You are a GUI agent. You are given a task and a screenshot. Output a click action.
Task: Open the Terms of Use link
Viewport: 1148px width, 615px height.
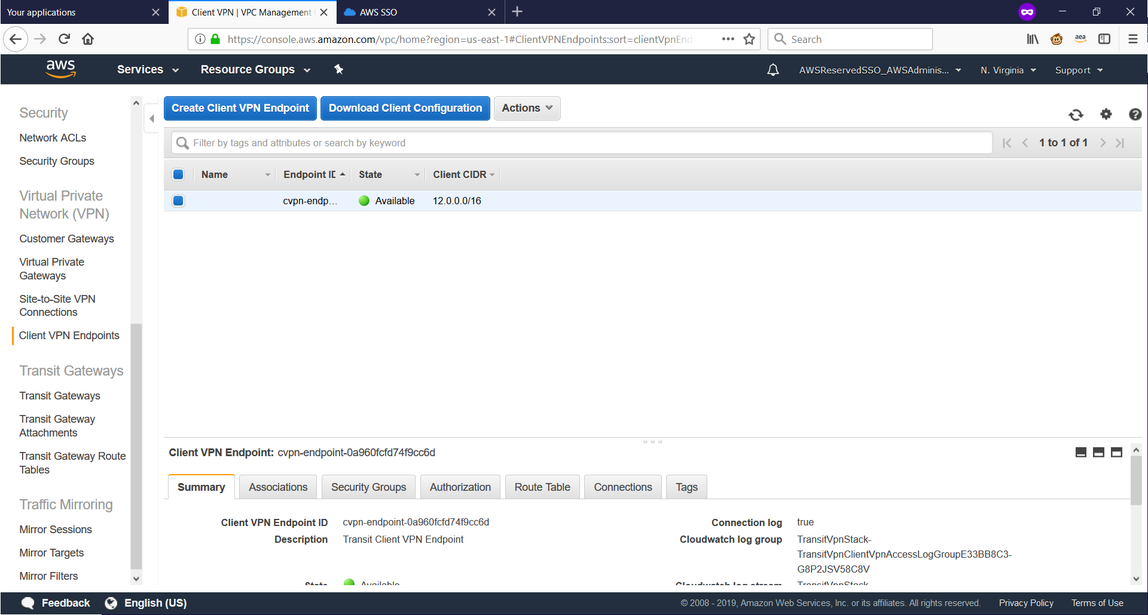pos(1097,603)
